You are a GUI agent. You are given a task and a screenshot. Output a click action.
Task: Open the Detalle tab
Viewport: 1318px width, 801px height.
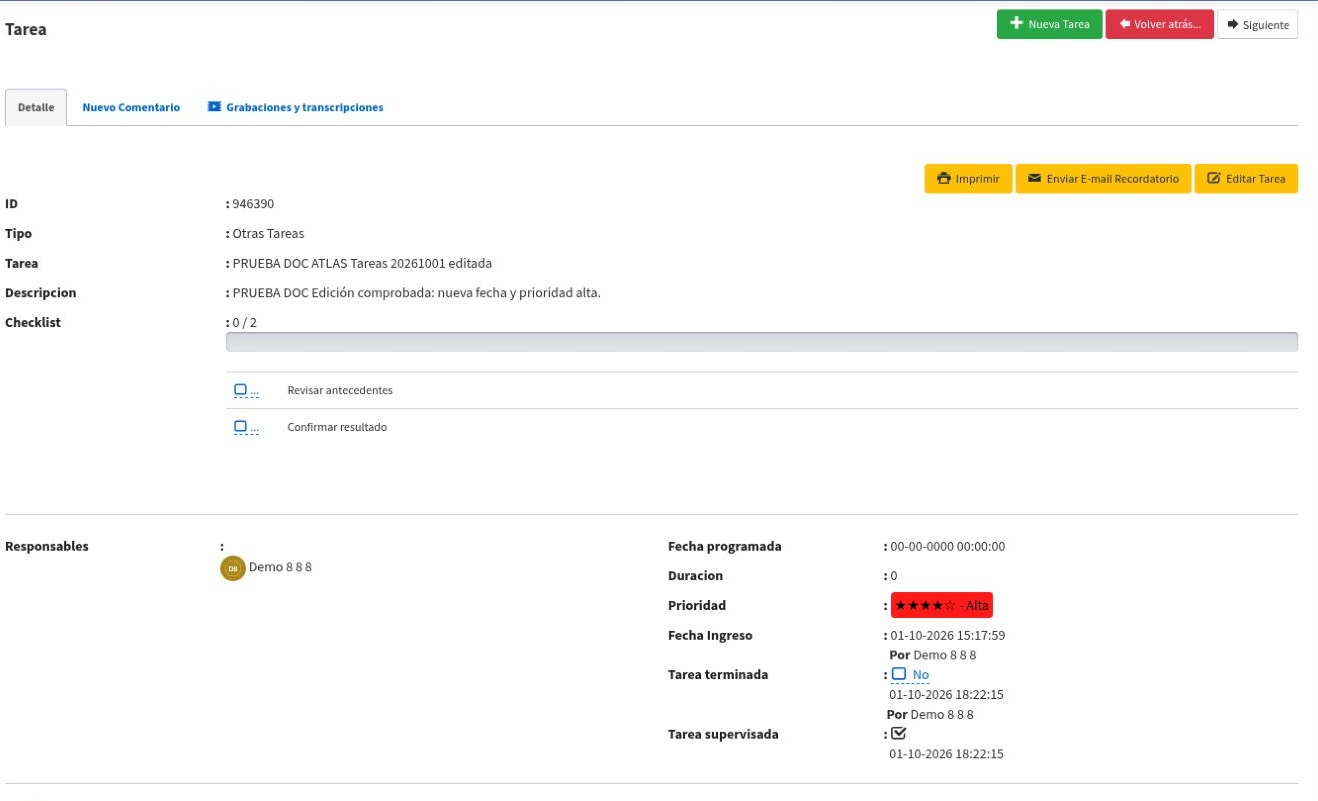36,107
